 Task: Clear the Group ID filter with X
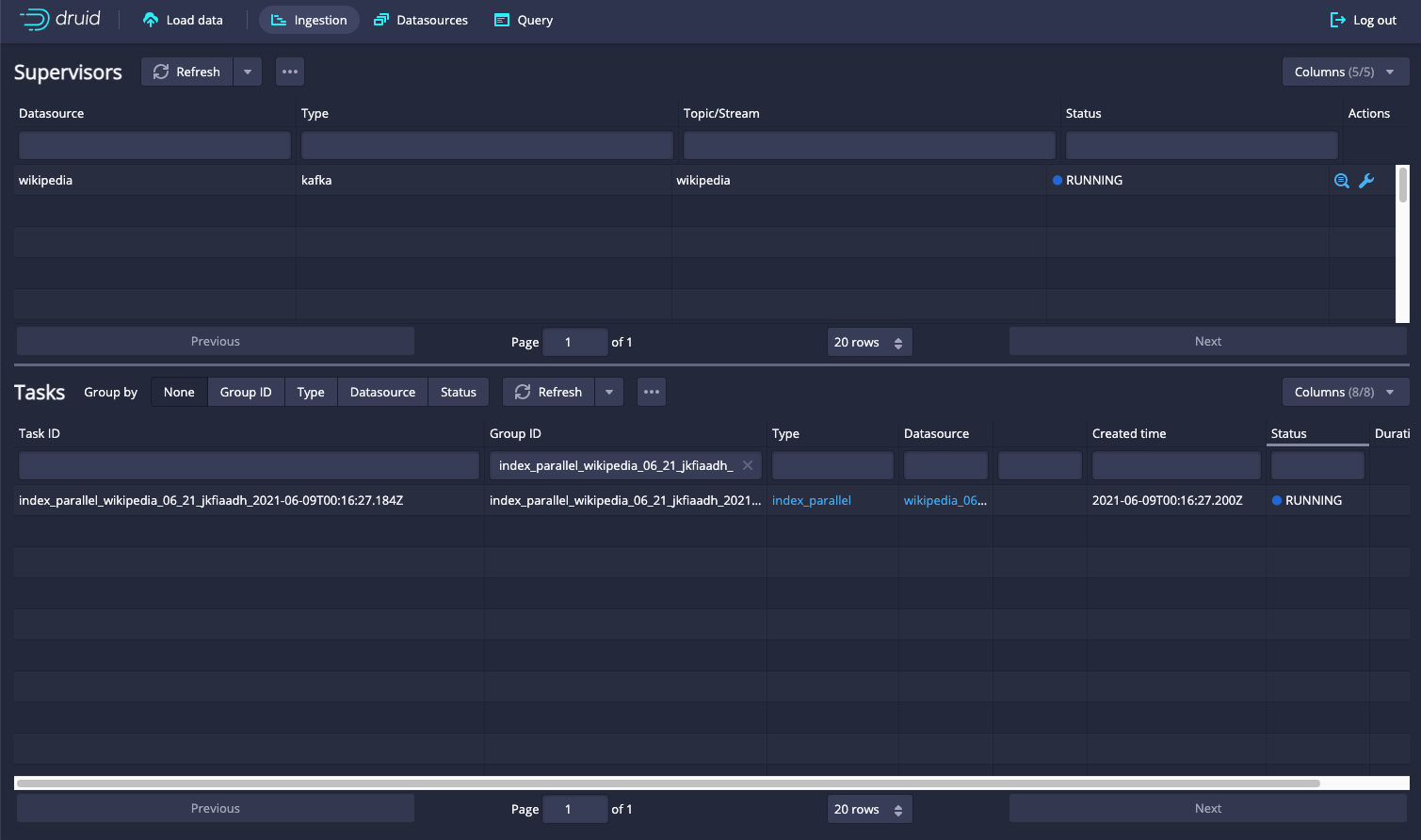(x=748, y=465)
